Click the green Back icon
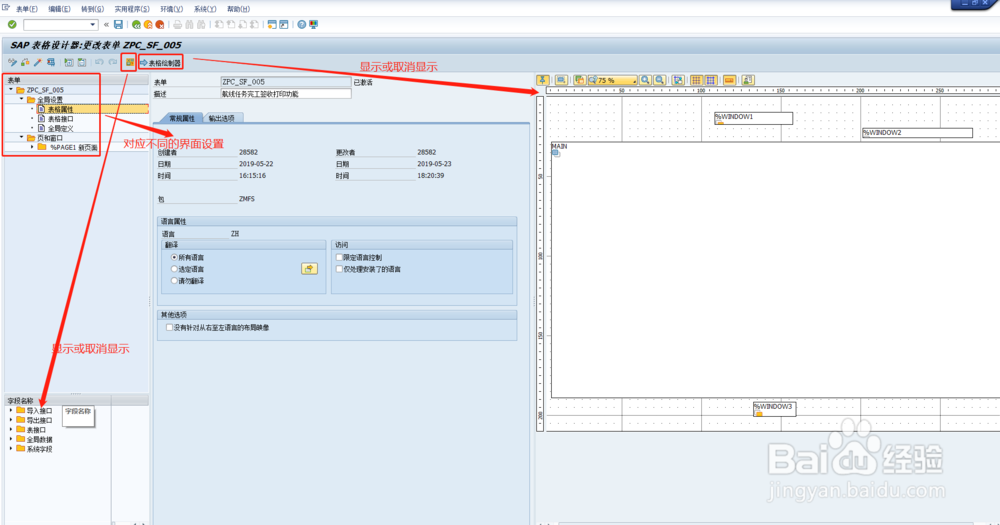 [x=136, y=24]
